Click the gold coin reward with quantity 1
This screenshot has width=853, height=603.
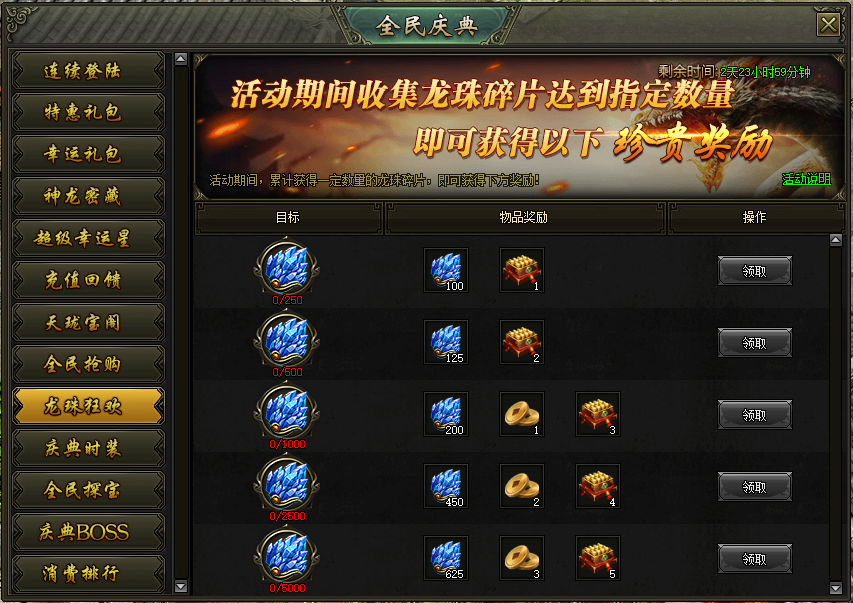pos(522,414)
